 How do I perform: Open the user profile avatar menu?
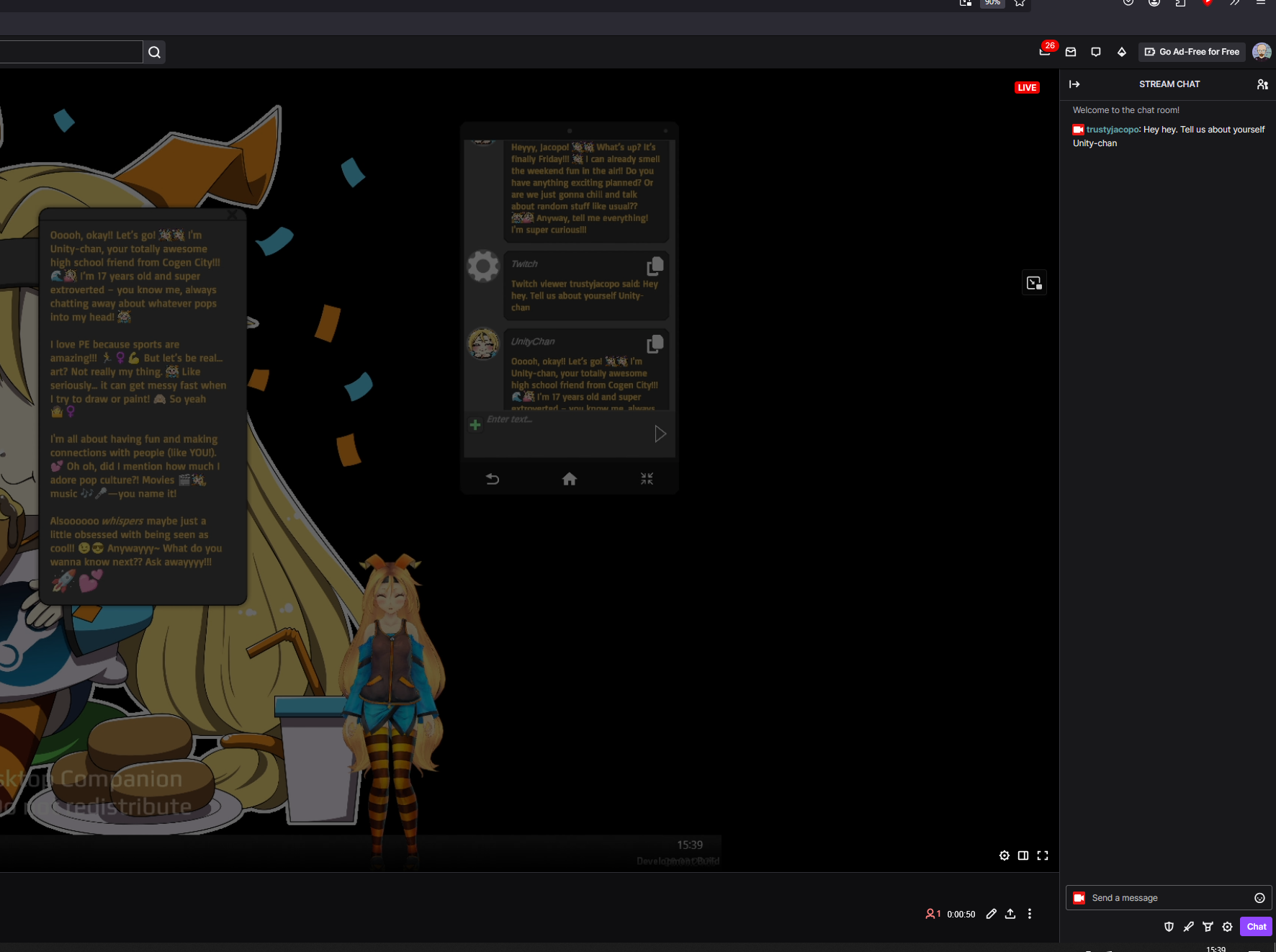point(1262,52)
